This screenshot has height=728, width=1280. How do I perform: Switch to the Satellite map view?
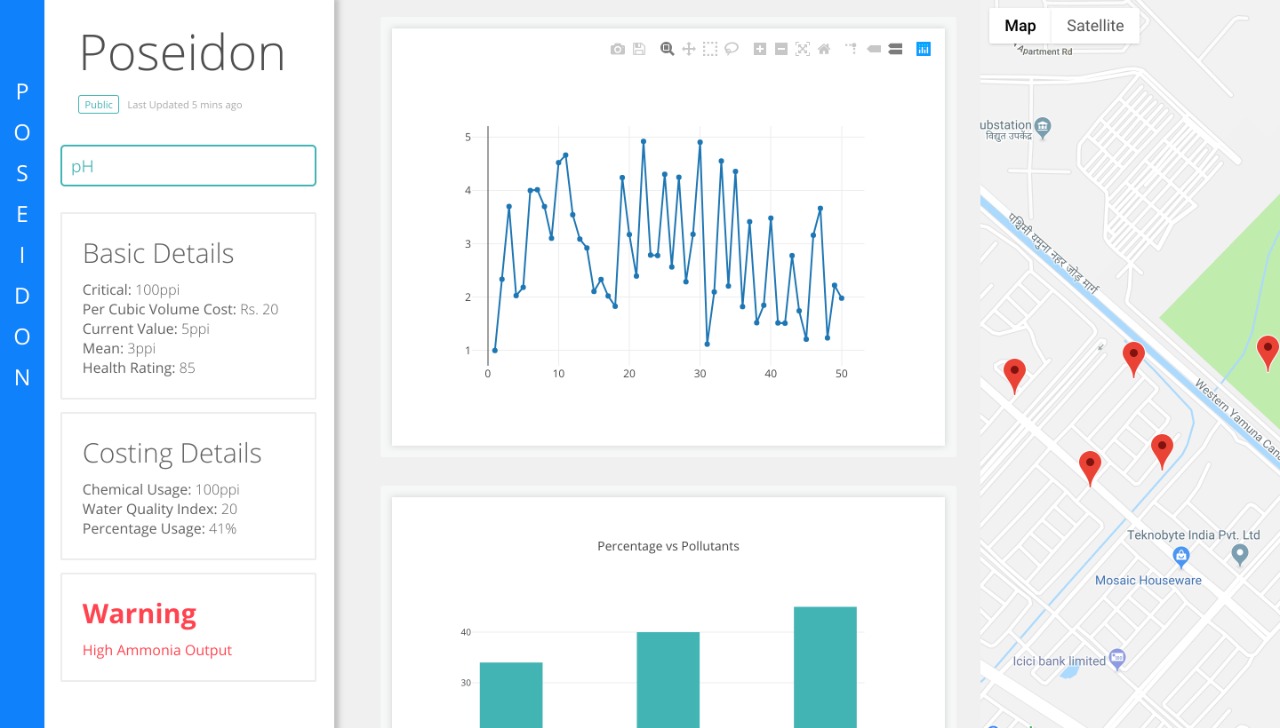pos(1095,26)
